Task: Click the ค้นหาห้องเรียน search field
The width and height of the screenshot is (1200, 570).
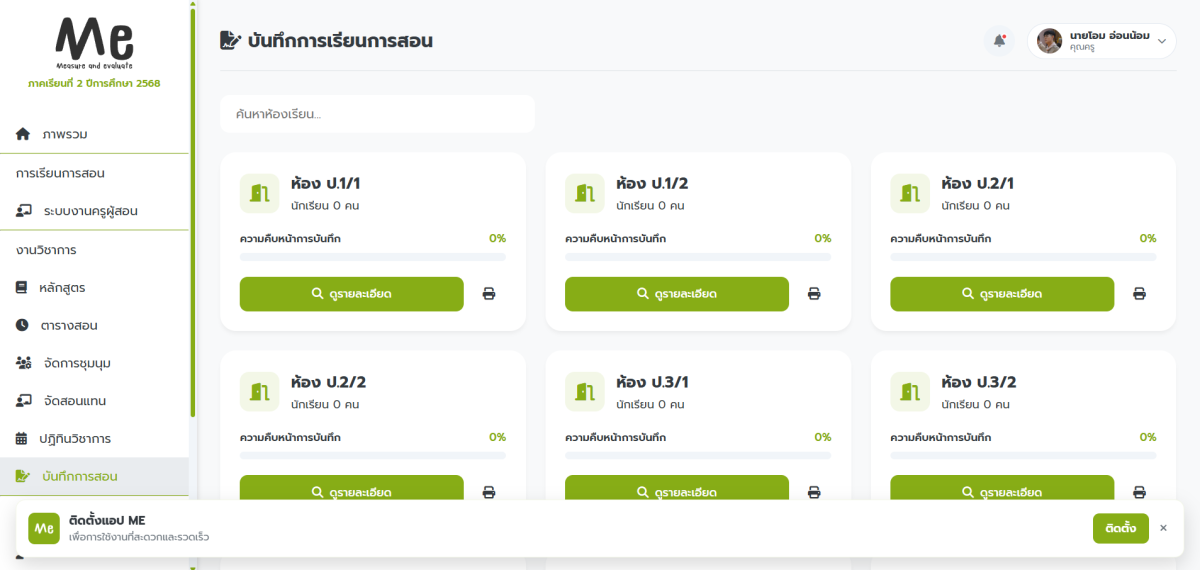Action: [x=377, y=114]
